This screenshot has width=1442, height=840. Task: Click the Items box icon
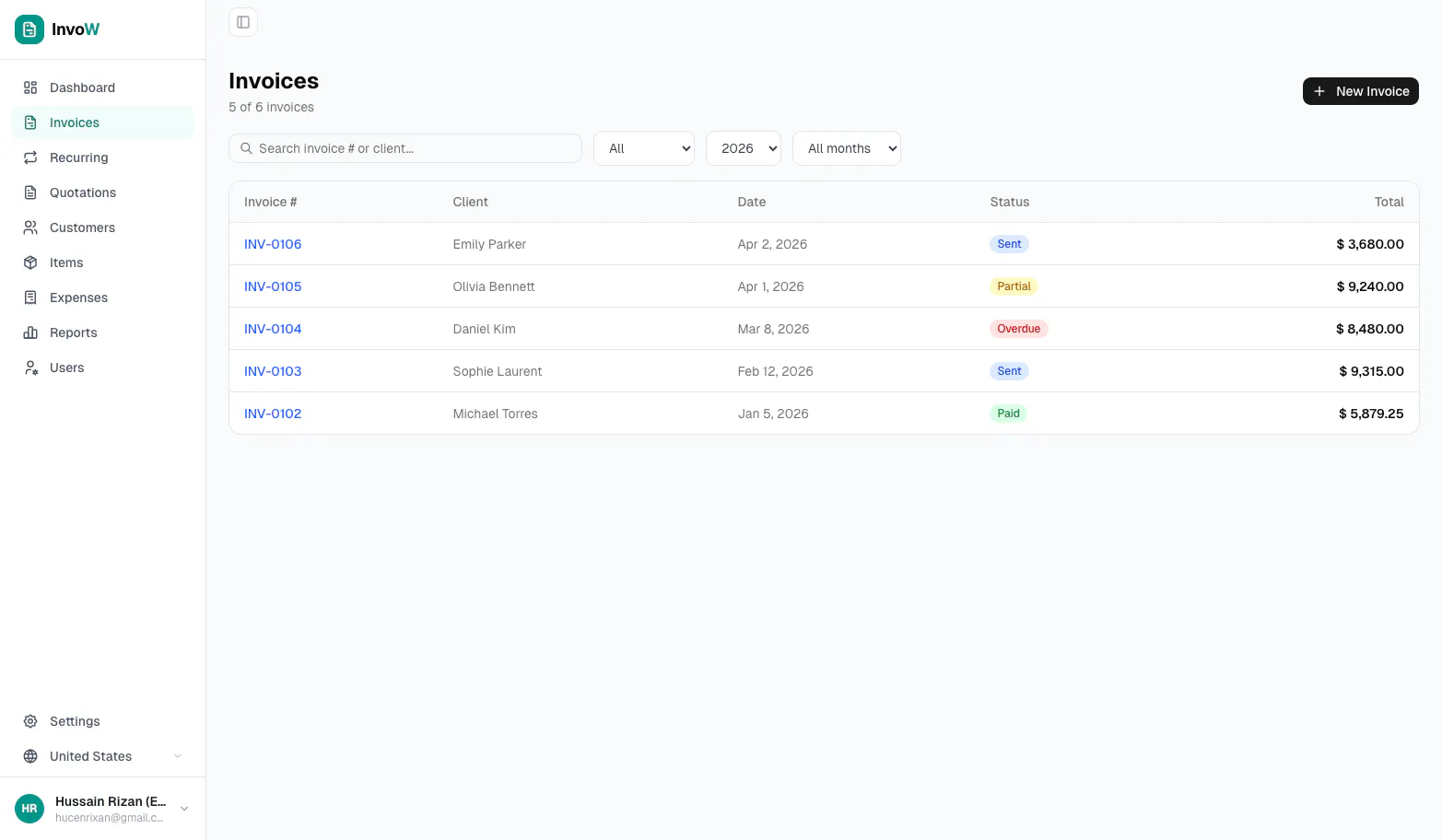coord(30,262)
